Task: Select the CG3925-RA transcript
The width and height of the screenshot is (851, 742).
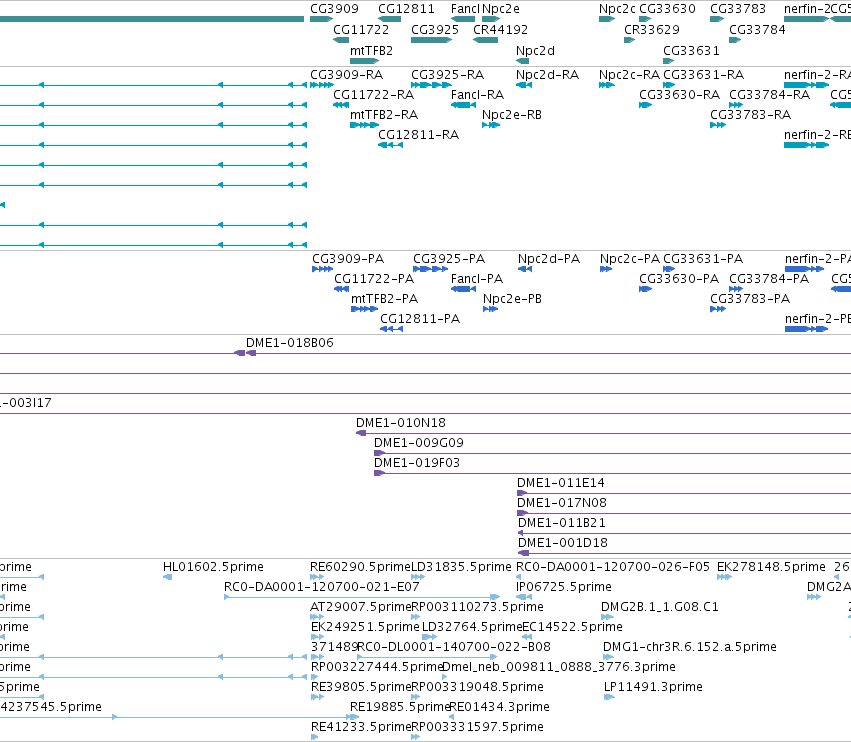Action: pyautogui.click(x=431, y=85)
